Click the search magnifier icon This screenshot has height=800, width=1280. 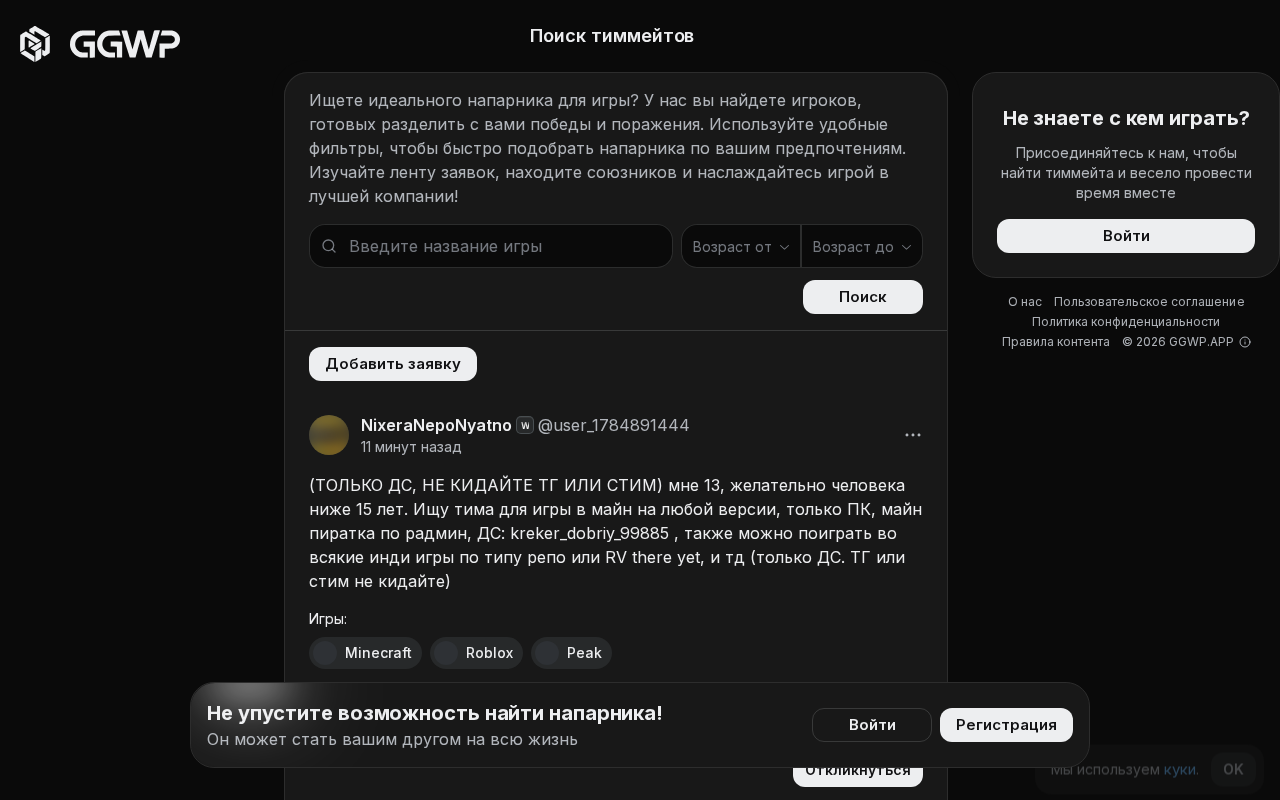(x=329, y=246)
